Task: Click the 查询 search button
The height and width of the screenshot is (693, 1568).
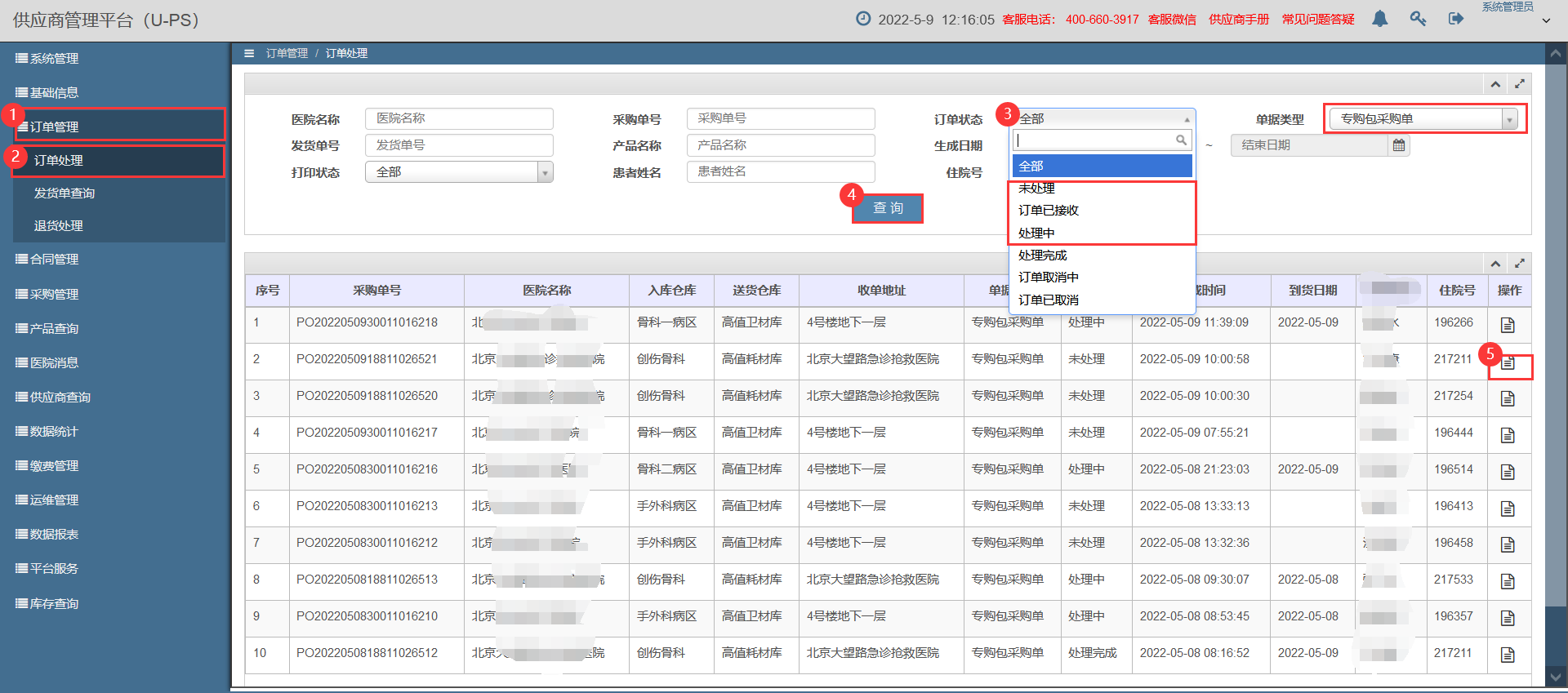Action: coord(888,208)
